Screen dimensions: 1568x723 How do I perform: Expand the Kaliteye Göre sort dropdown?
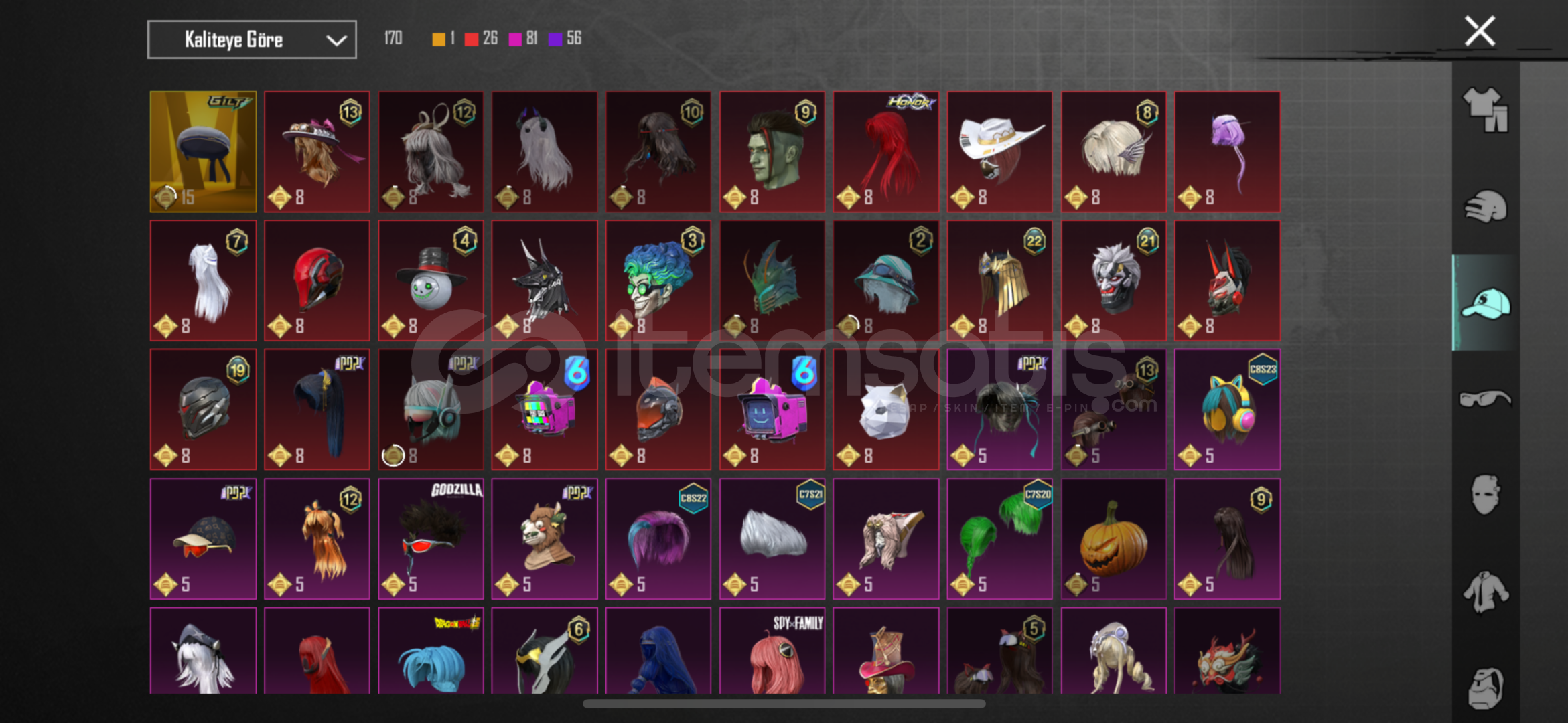click(252, 39)
